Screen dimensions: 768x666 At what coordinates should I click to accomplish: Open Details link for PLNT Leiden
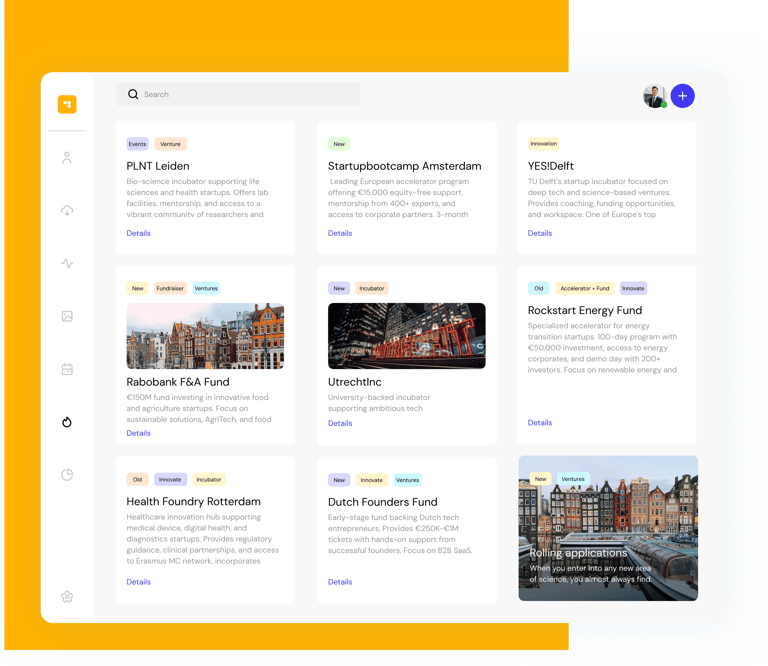tap(139, 233)
